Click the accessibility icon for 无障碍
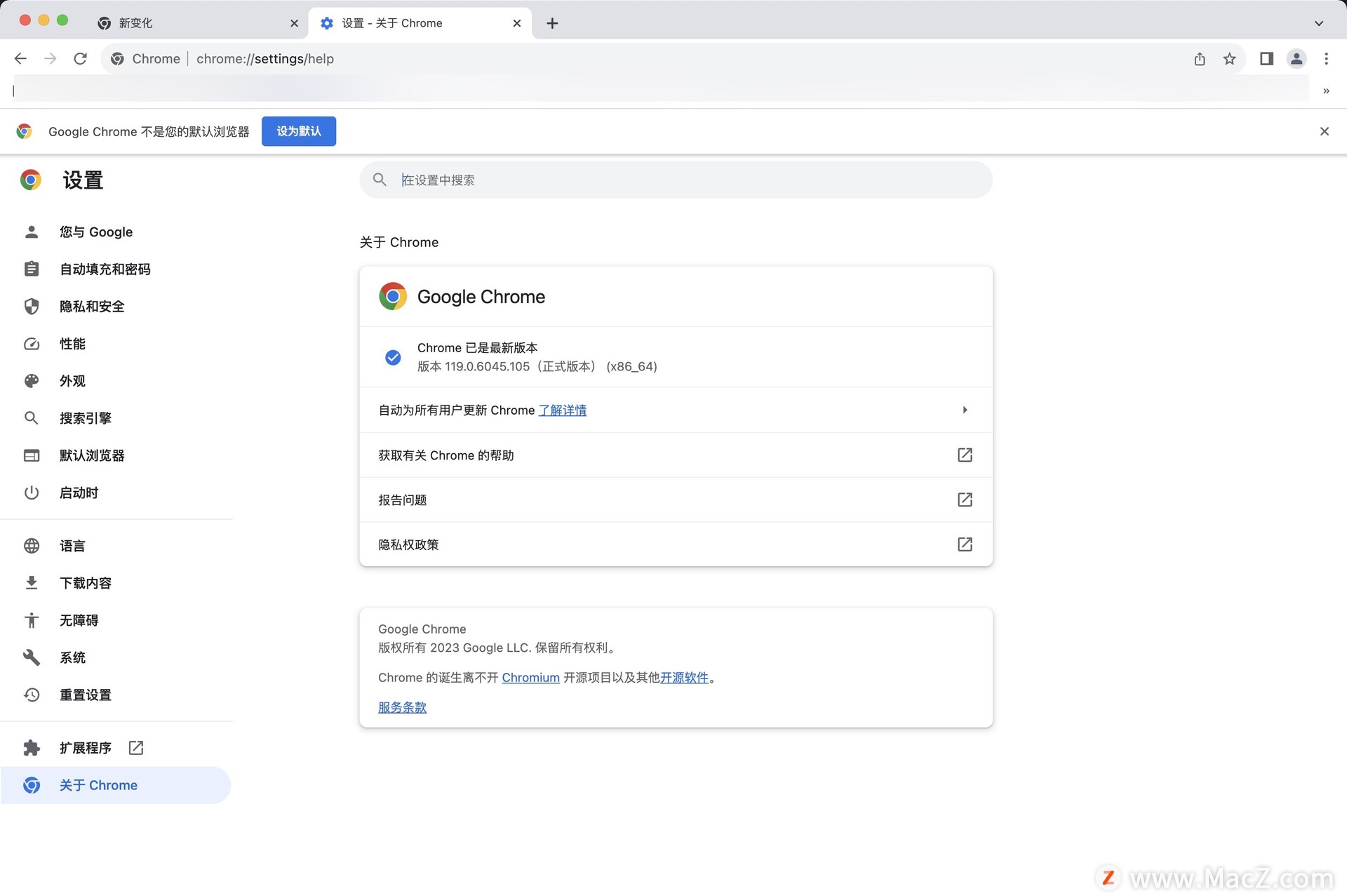This screenshot has height=896, width=1347. tap(32, 620)
